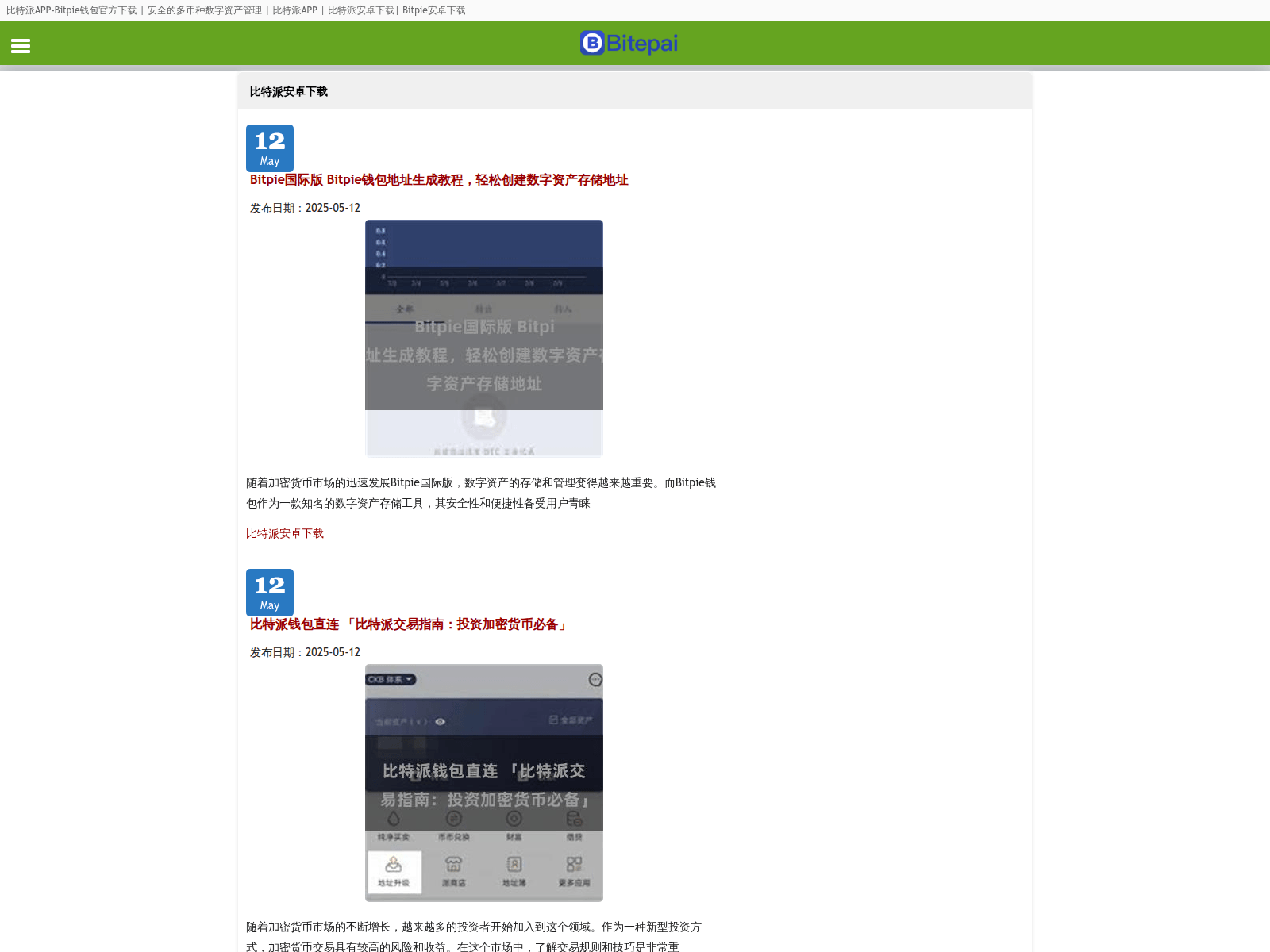
Task: Open article '比特派钱包直连 比特派交易指南' title link
Action: pos(410,624)
